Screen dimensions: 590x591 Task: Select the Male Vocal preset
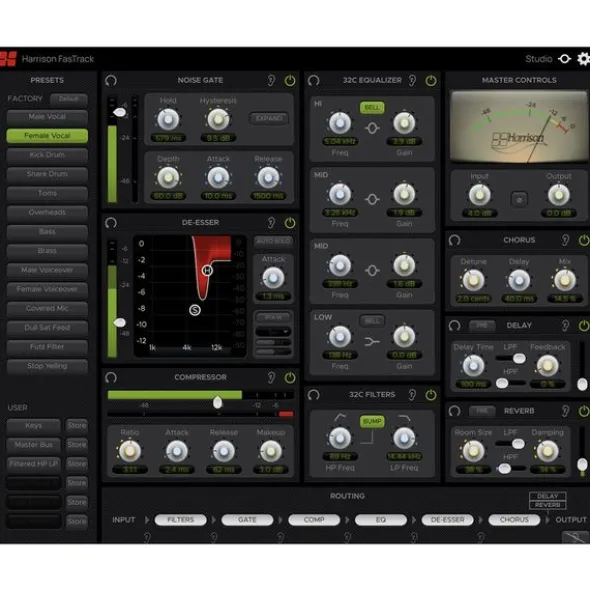coord(47,117)
